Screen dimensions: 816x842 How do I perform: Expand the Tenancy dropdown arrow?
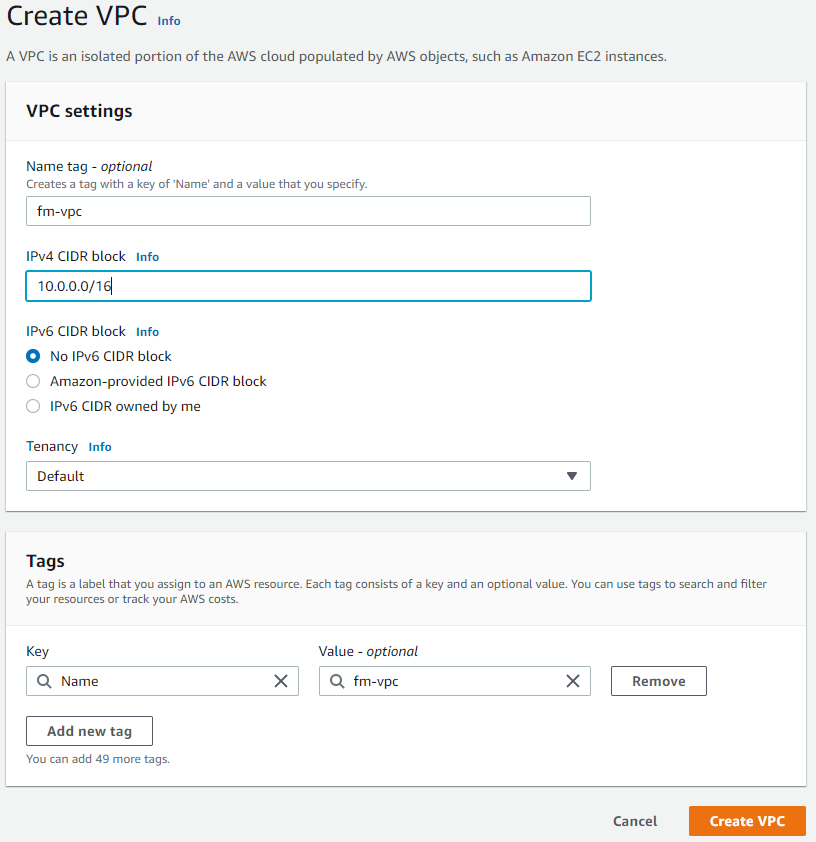click(x=572, y=476)
